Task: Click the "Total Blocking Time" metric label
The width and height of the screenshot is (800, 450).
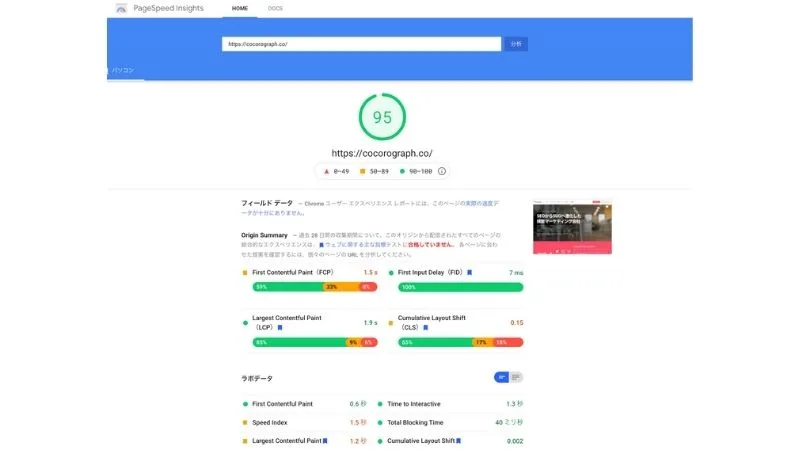Action: (x=415, y=422)
